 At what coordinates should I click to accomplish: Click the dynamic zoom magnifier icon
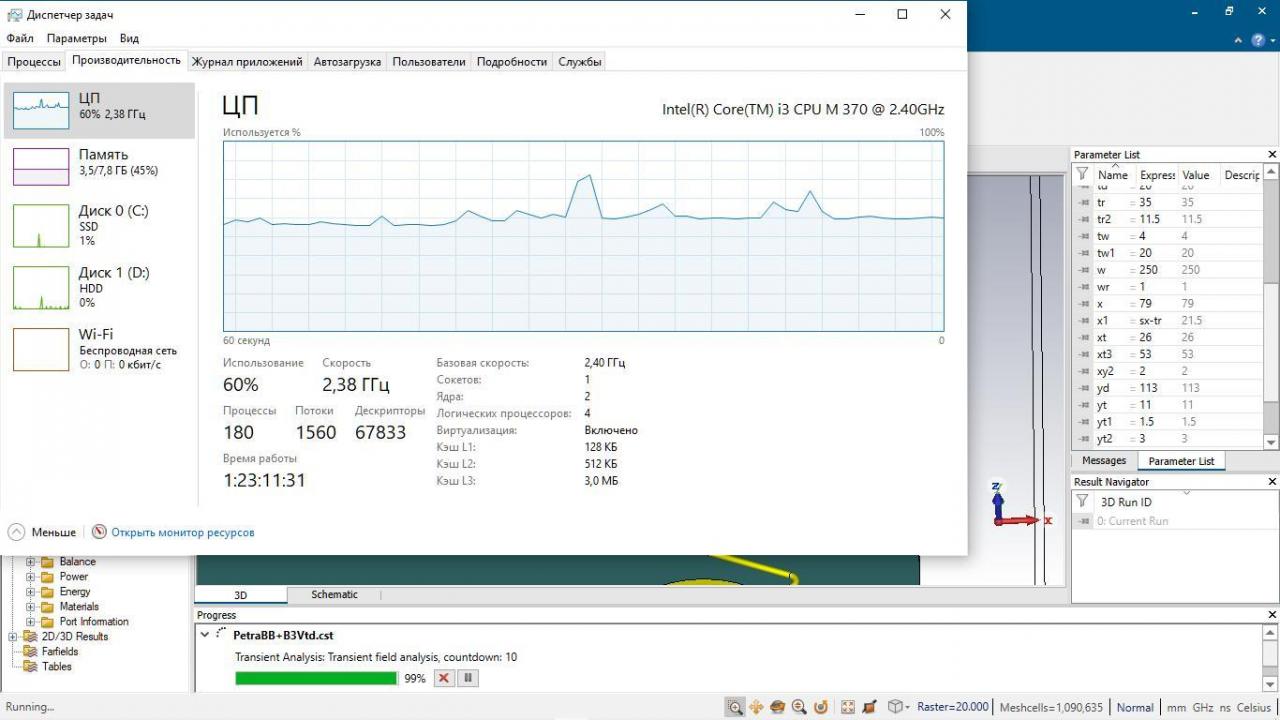tap(799, 707)
